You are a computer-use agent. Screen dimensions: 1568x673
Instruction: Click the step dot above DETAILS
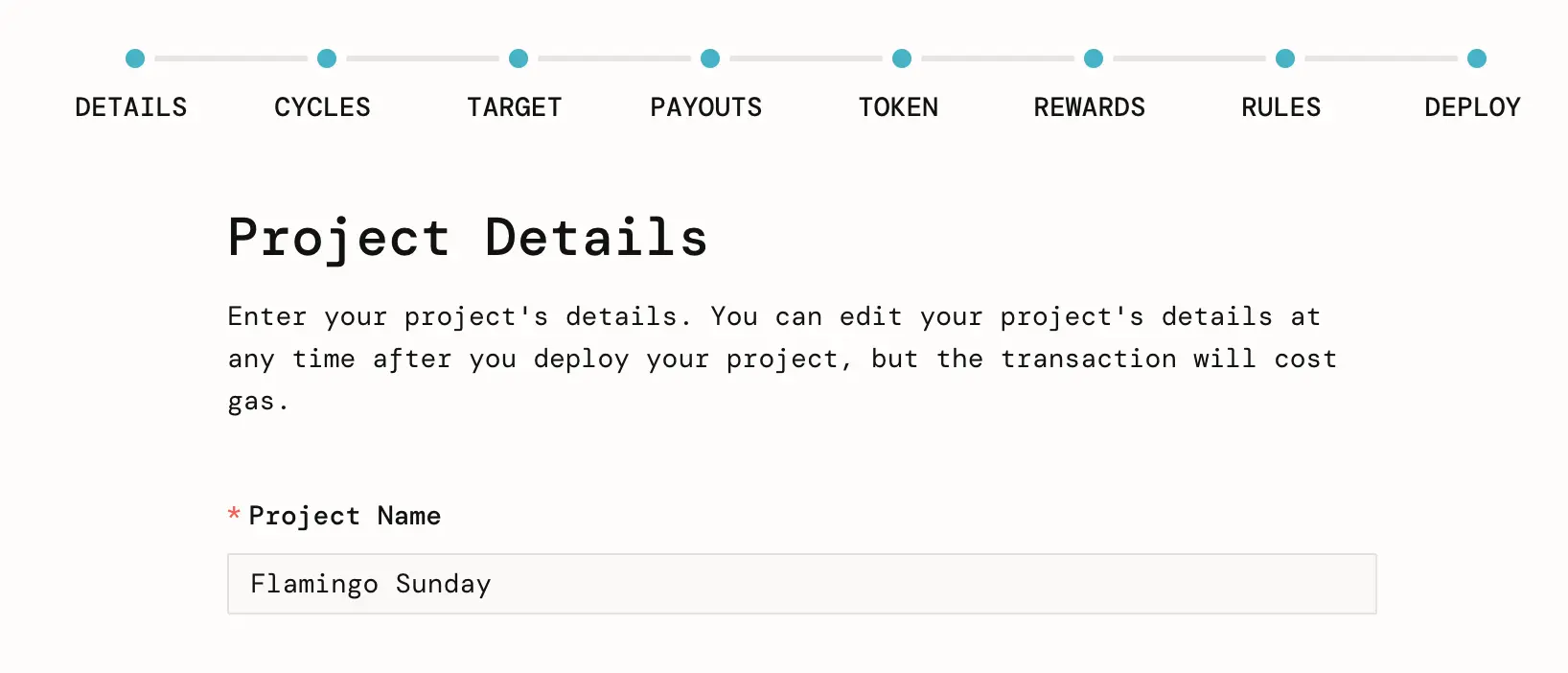pyautogui.click(x=135, y=58)
